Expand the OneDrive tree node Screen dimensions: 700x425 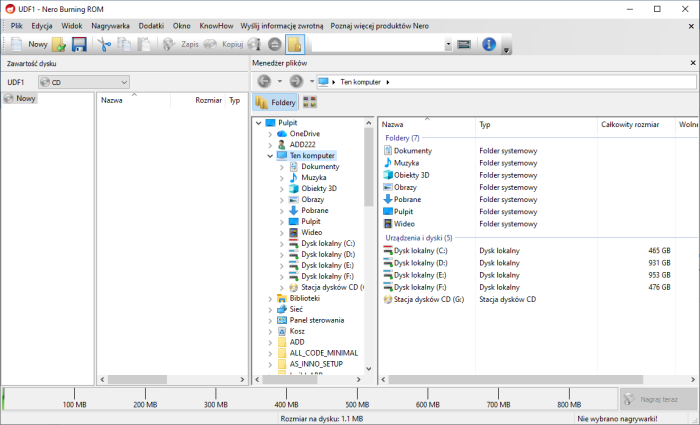tap(270, 134)
